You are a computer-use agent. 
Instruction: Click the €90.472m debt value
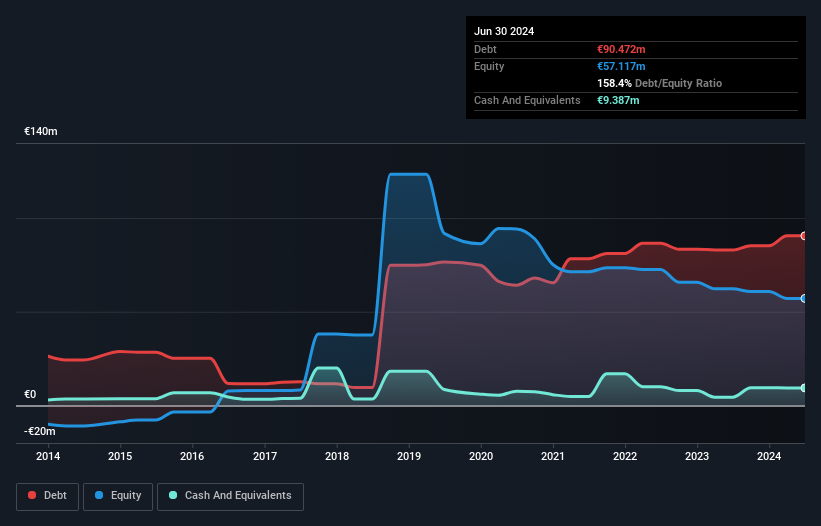click(x=621, y=49)
